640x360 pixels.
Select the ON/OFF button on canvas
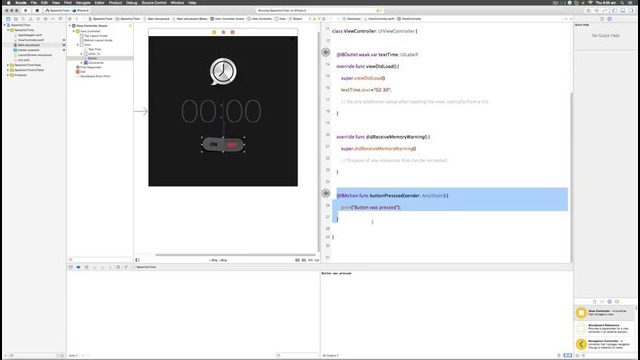pyautogui.click(x=223, y=144)
